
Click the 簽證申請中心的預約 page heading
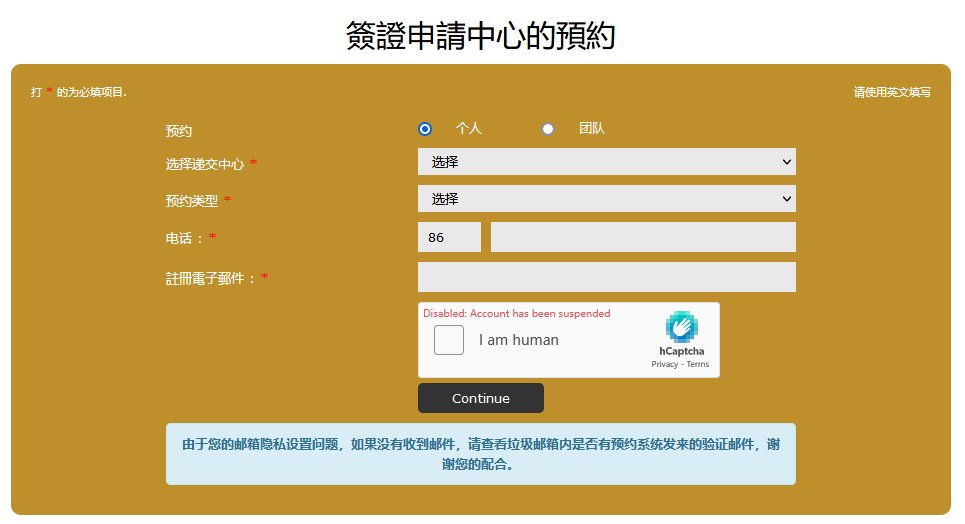pos(480,35)
